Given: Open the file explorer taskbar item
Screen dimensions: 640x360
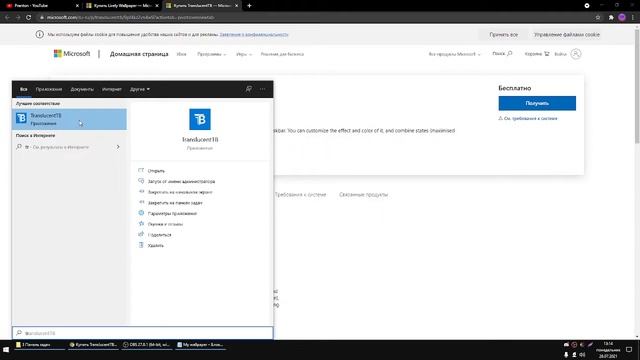Looking at the screenshot, I should click(x=39, y=345).
